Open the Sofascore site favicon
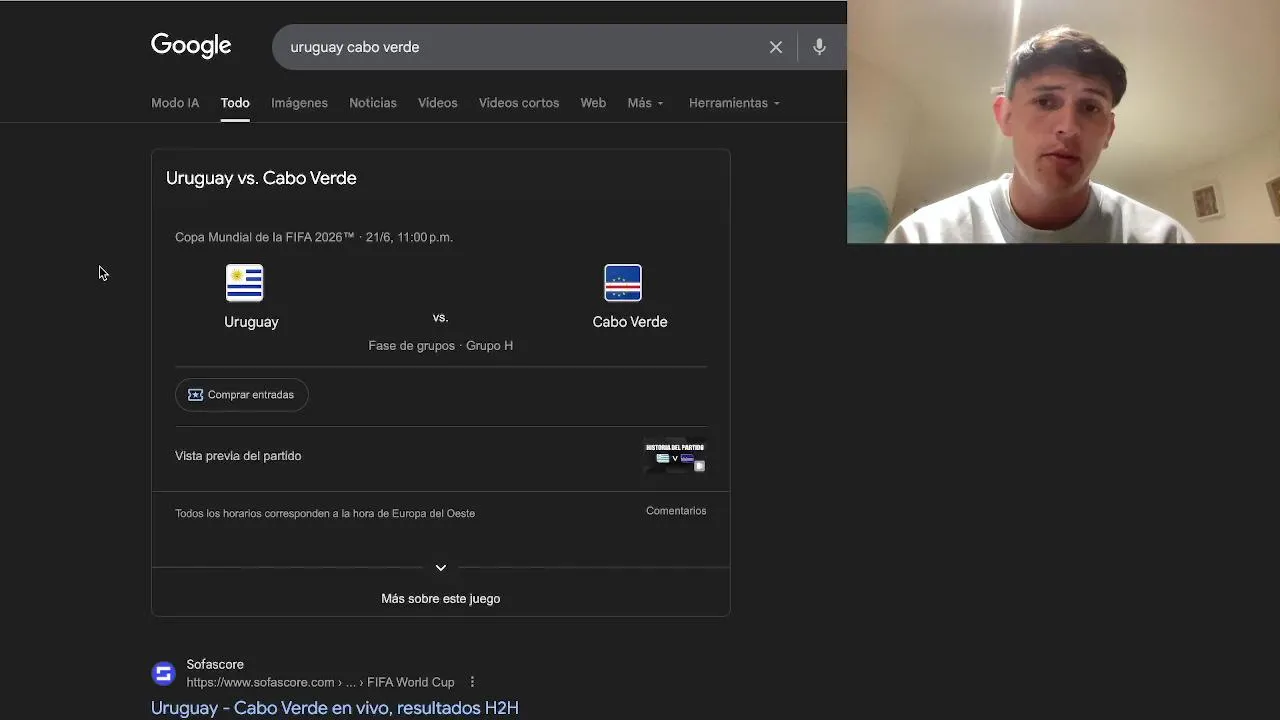Viewport: 1280px width, 720px height. click(163, 674)
